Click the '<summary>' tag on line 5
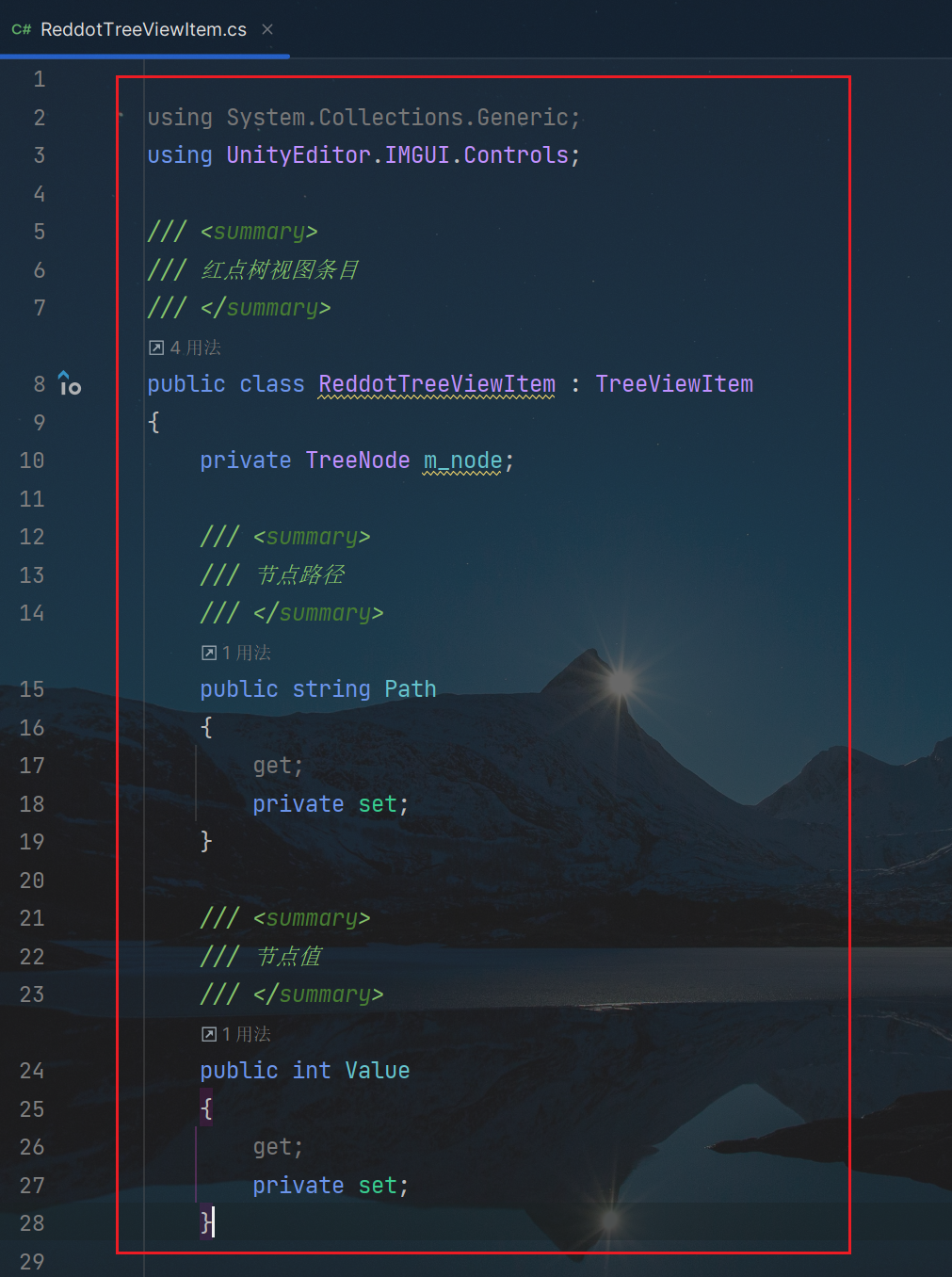Screen dimensions: 952x1277 tap(259, 232)
